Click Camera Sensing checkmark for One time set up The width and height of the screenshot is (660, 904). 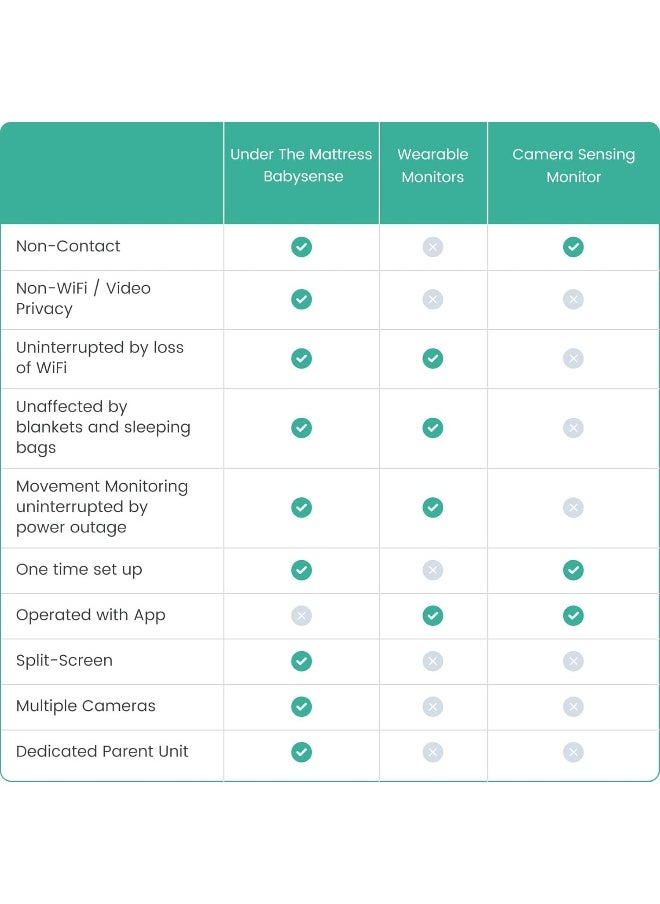574,570
